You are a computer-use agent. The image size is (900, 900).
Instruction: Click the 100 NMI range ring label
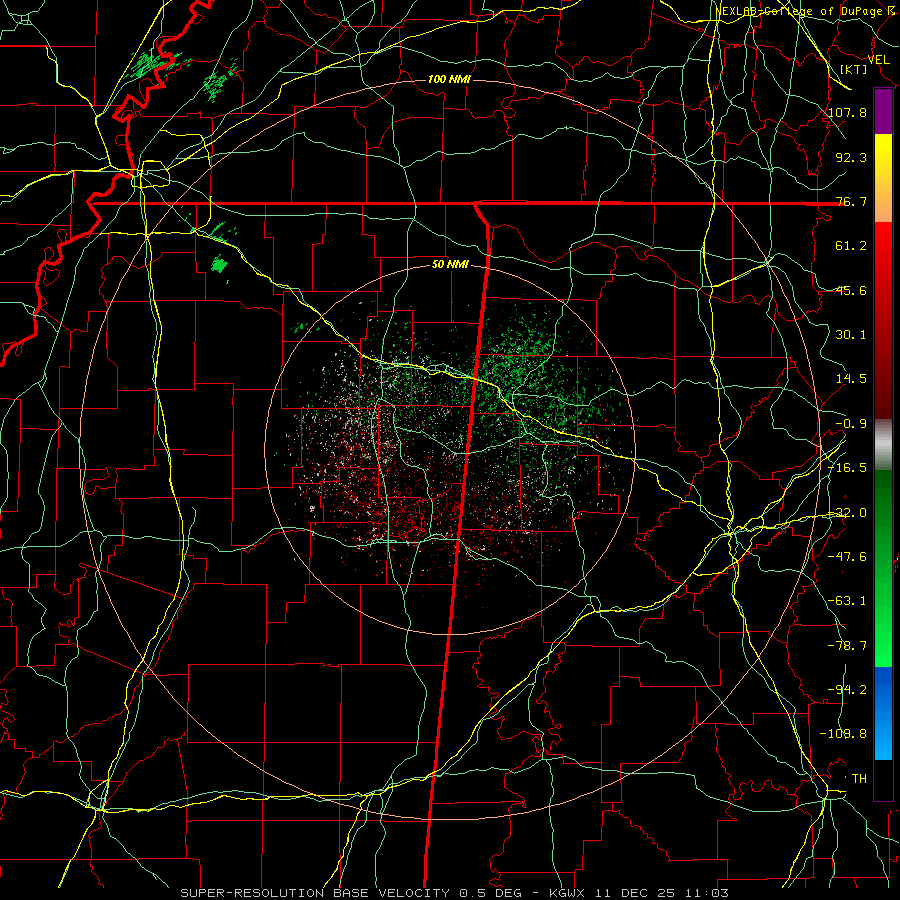[449, 79]
